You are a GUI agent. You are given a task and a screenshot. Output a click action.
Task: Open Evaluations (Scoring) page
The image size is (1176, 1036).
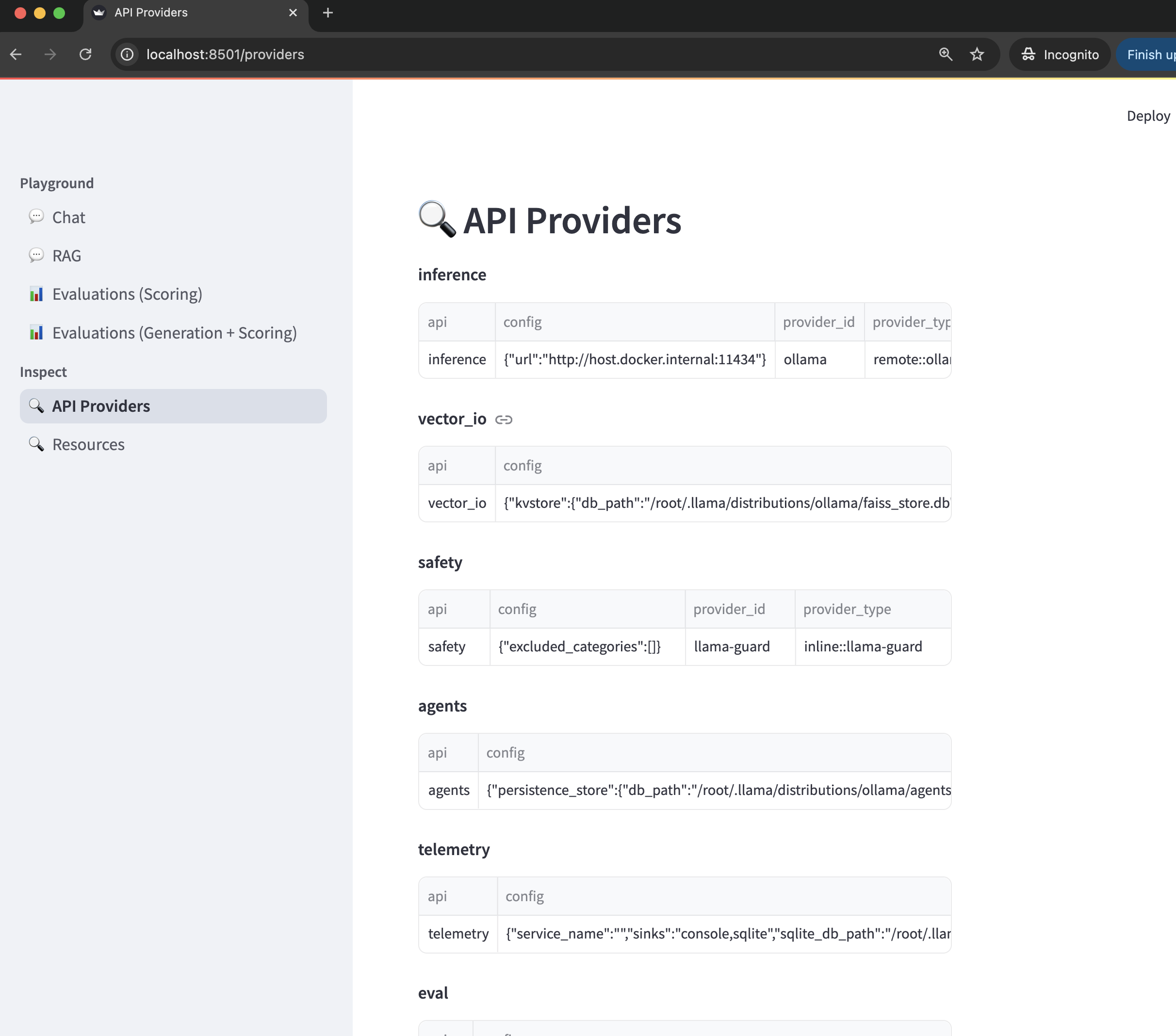173,294
